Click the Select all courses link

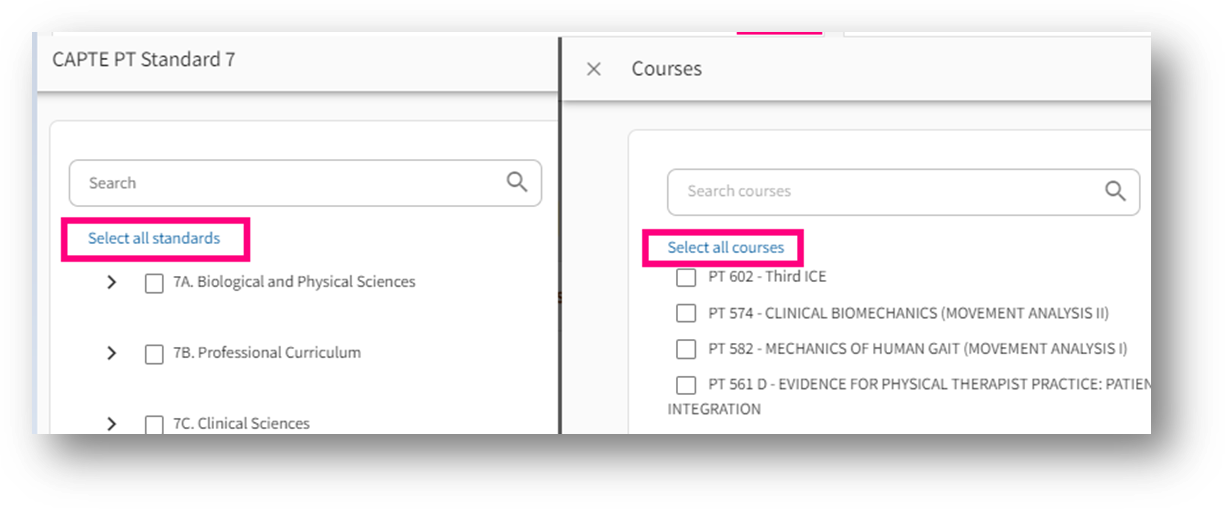726,247
